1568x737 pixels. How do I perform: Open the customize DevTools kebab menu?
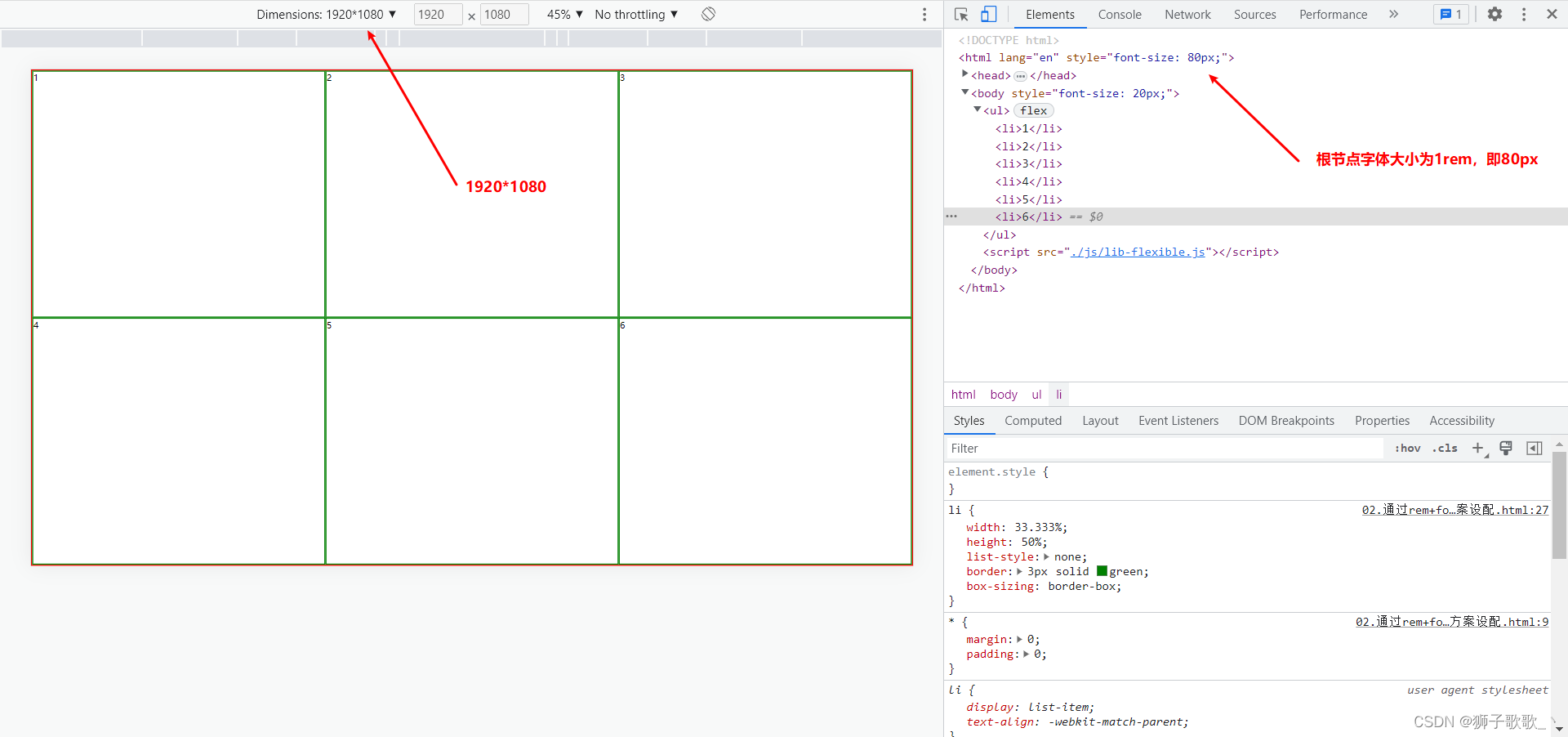click(1524, 14)
